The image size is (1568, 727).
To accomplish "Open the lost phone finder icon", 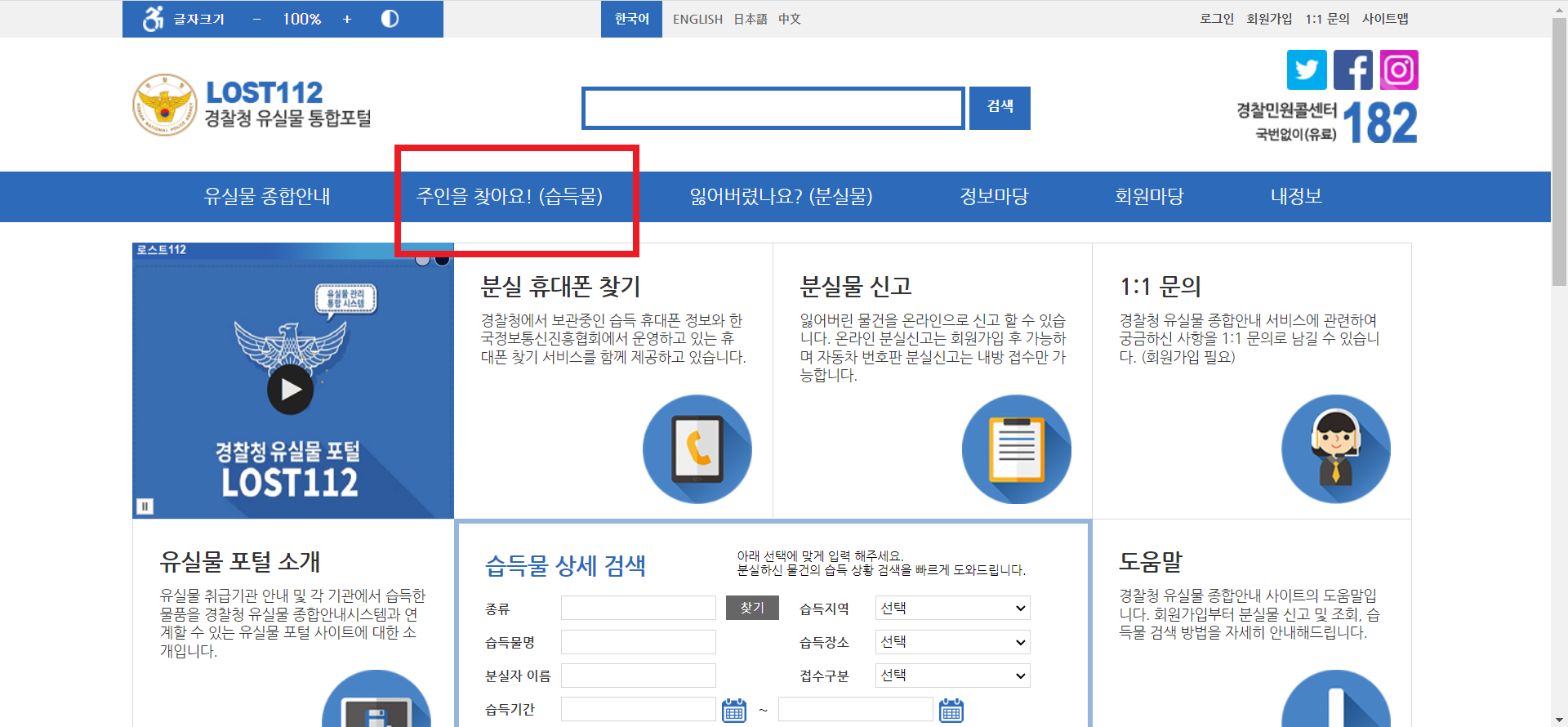I will [697, 449].
